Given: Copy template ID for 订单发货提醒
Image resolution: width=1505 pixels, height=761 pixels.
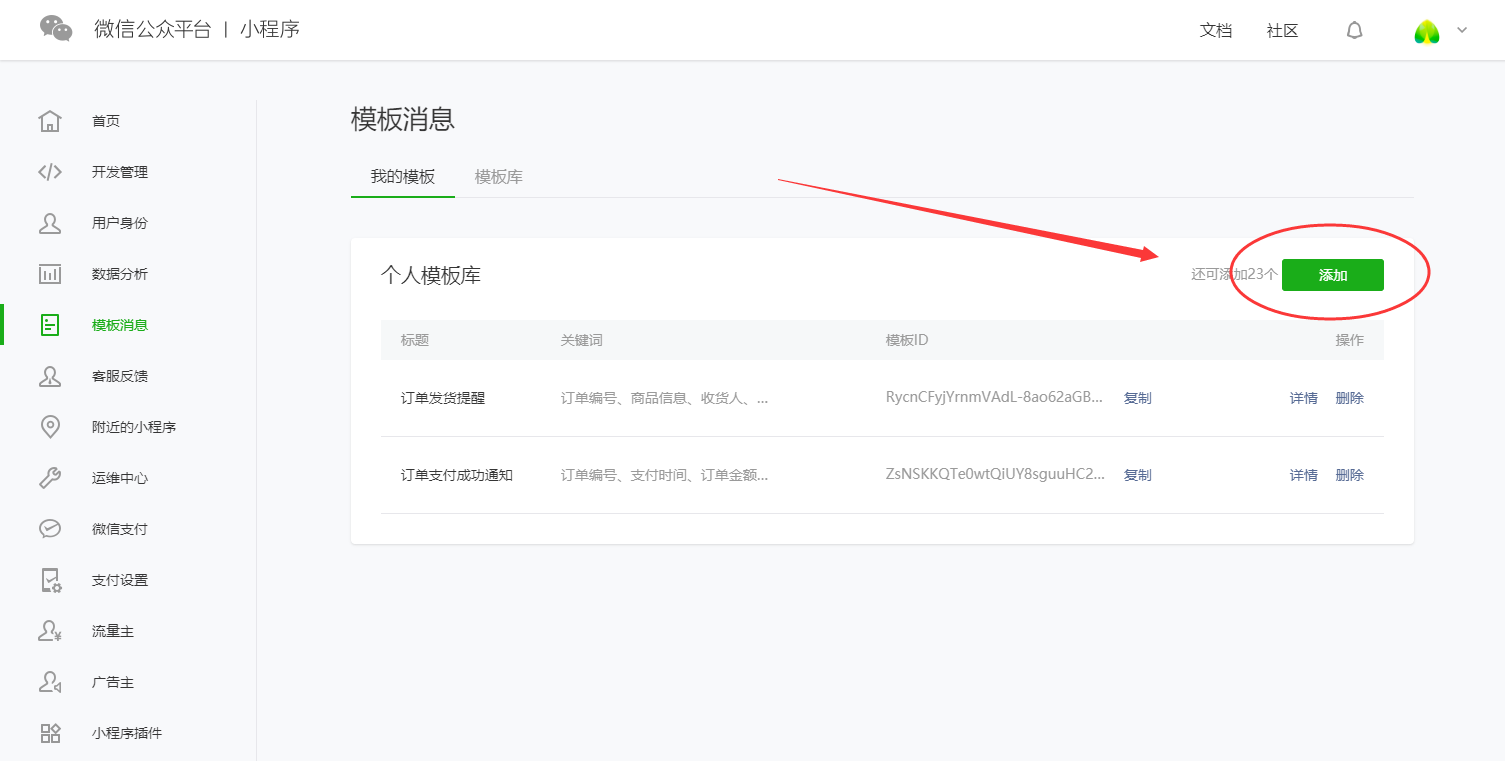Looking at the screenshot, I should point(1137,398).
